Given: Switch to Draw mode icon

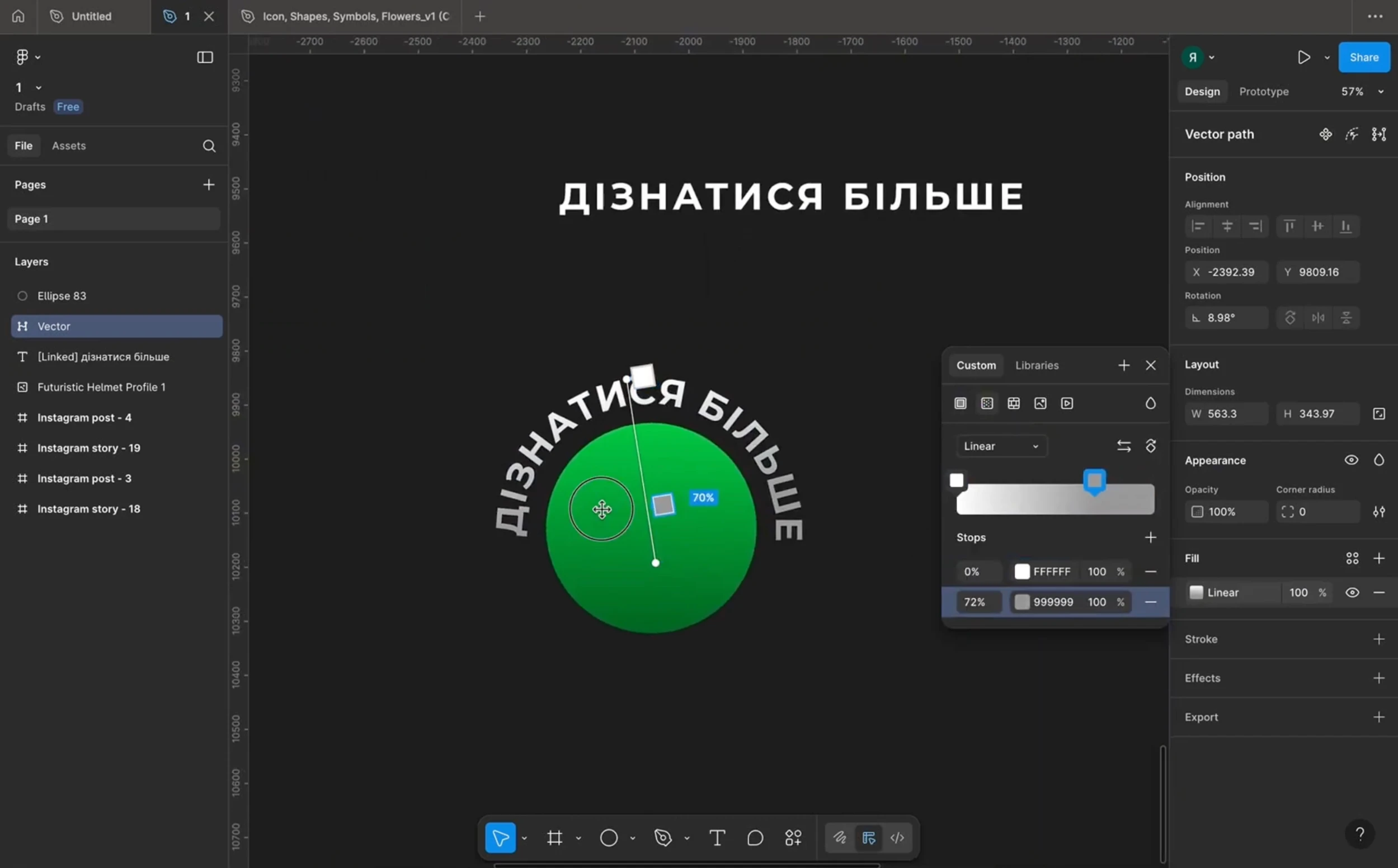Looking at the screenshot, I should (840, 838).
